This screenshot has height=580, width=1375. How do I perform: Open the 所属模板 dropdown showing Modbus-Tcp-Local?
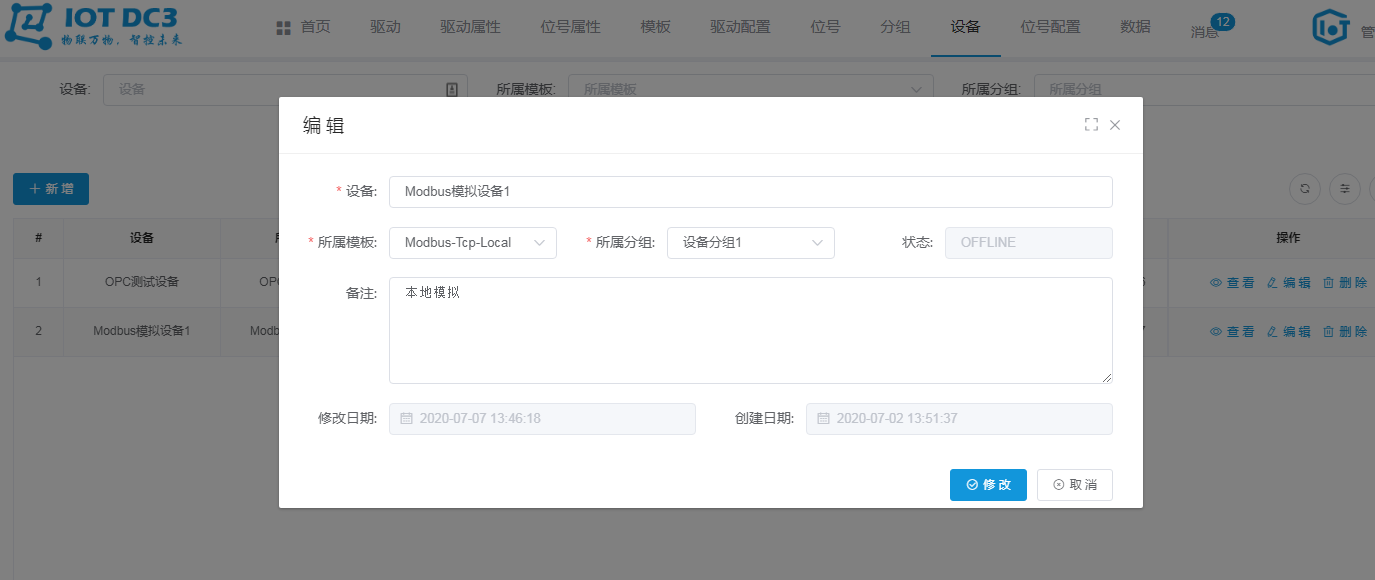(472, 242)
